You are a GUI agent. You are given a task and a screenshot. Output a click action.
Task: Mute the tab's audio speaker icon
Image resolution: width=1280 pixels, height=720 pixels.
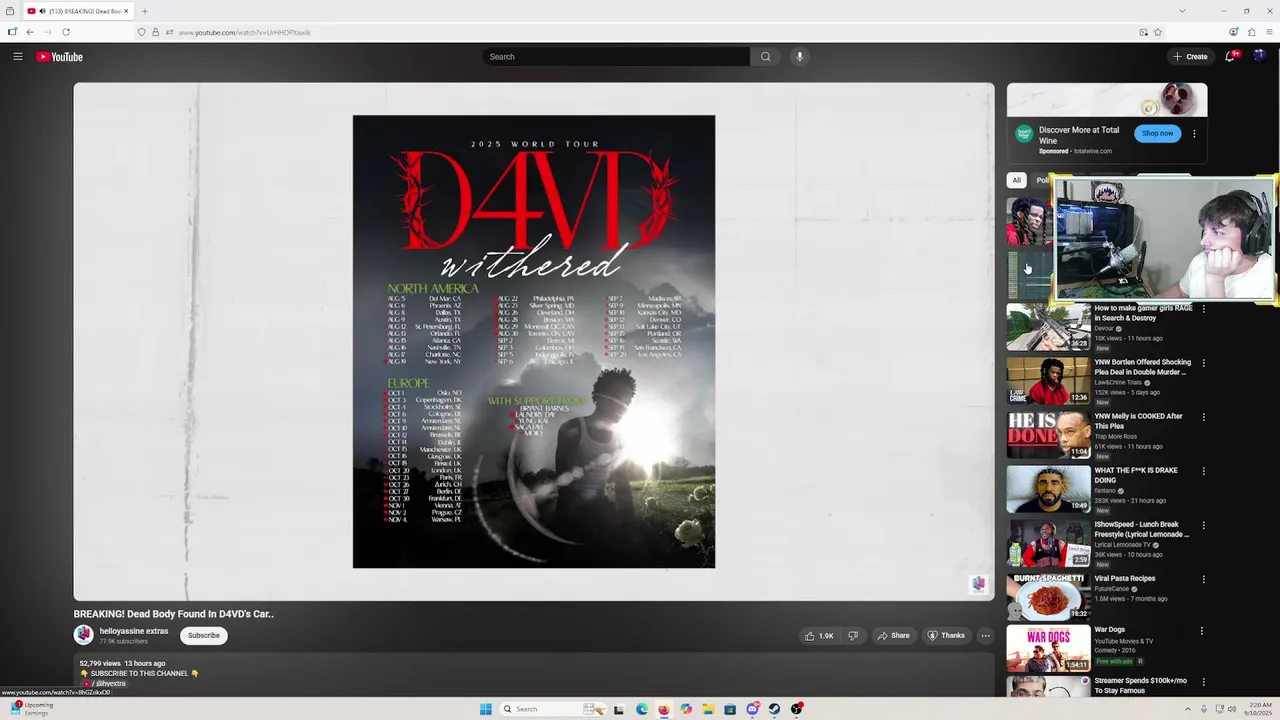[42, 11]
